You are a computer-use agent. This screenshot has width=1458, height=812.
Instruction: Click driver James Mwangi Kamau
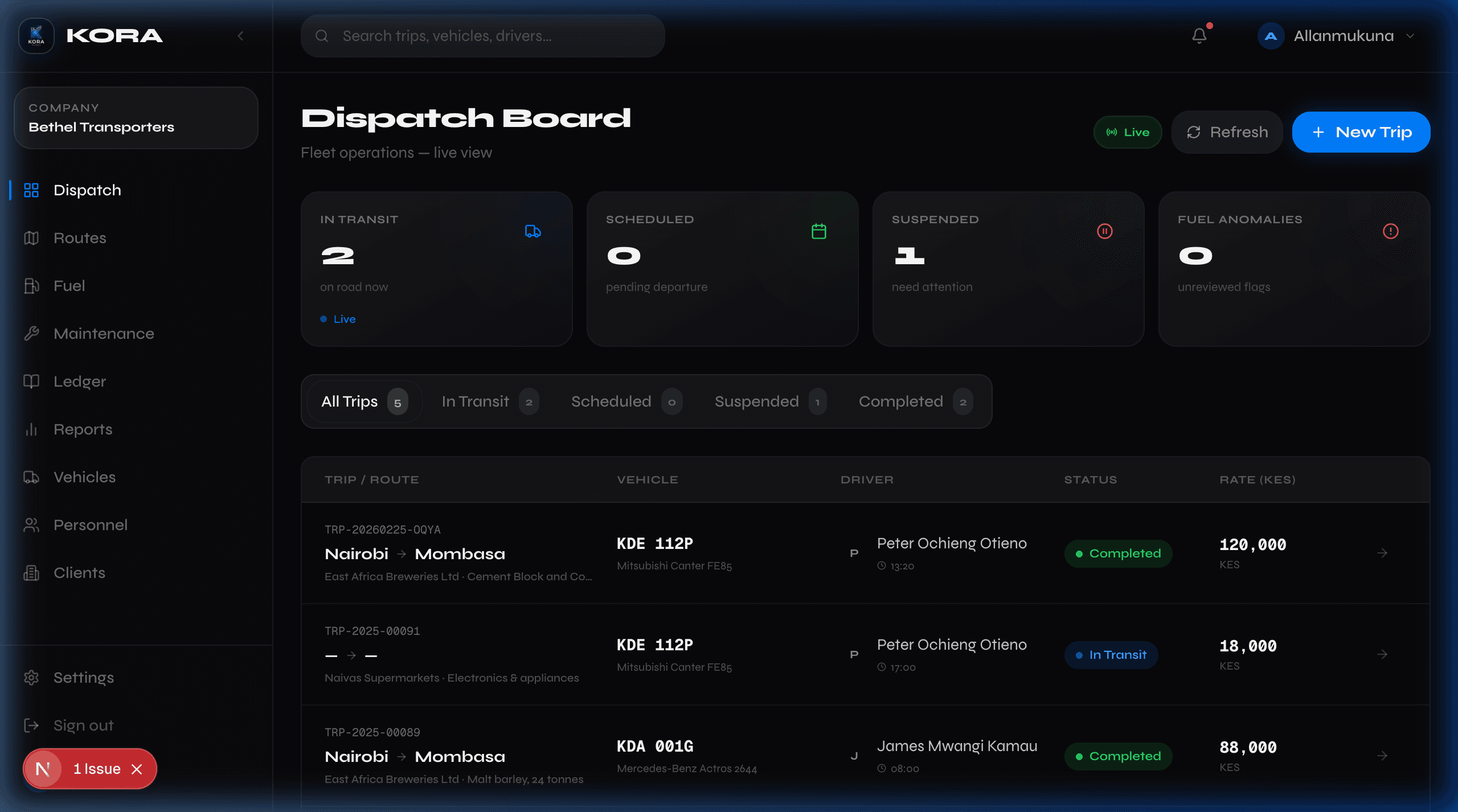click(957, 746)
